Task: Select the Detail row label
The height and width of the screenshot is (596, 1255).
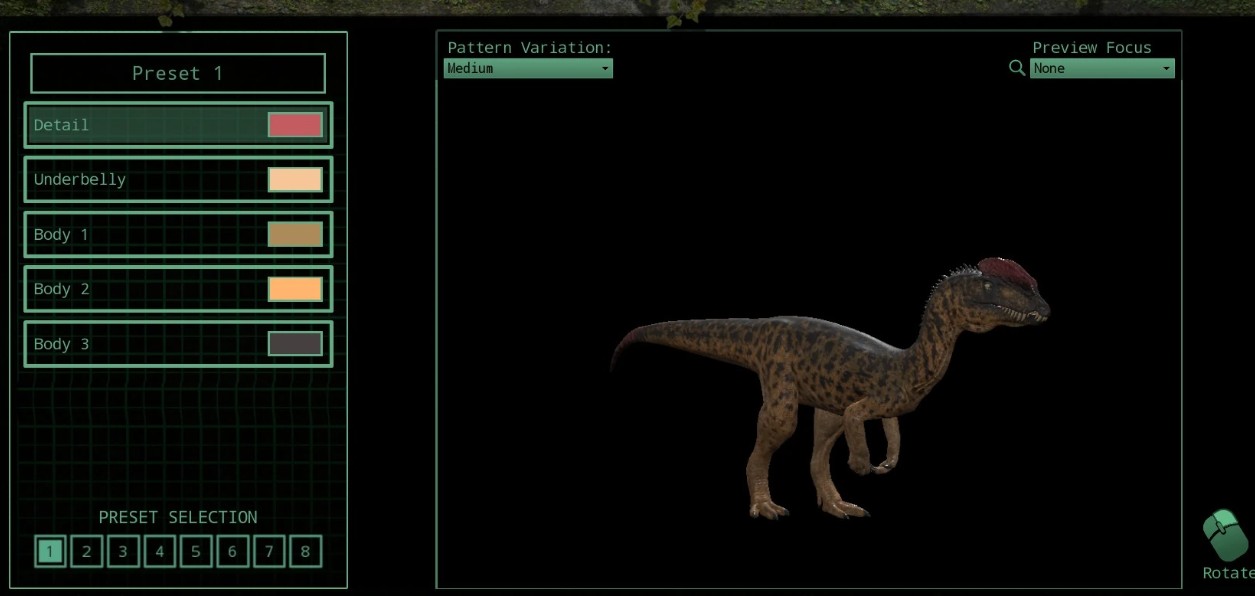Action: [61, 125]
